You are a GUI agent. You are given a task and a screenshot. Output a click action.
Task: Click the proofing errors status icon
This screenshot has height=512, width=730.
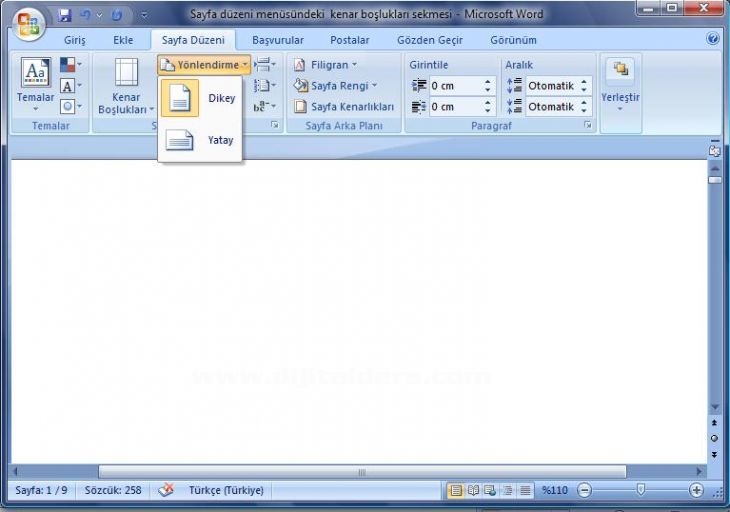(x=166, y=490)
